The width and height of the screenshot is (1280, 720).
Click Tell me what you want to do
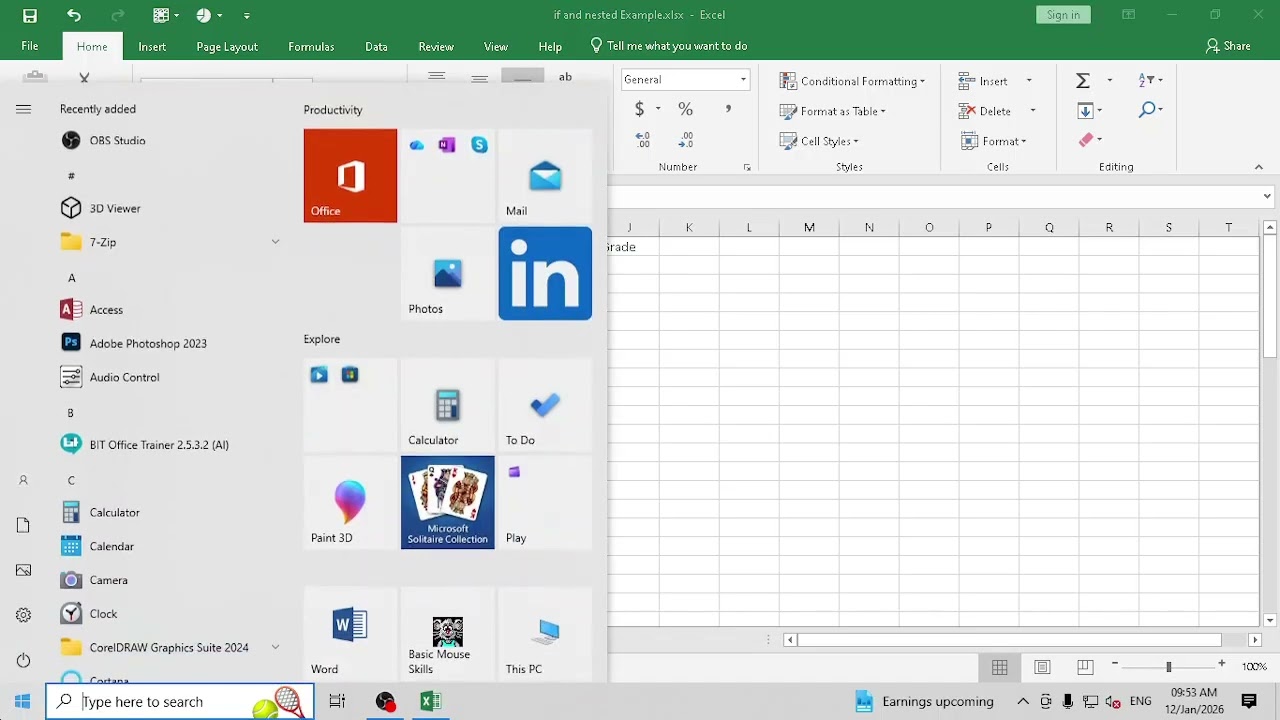coord(669,46)
